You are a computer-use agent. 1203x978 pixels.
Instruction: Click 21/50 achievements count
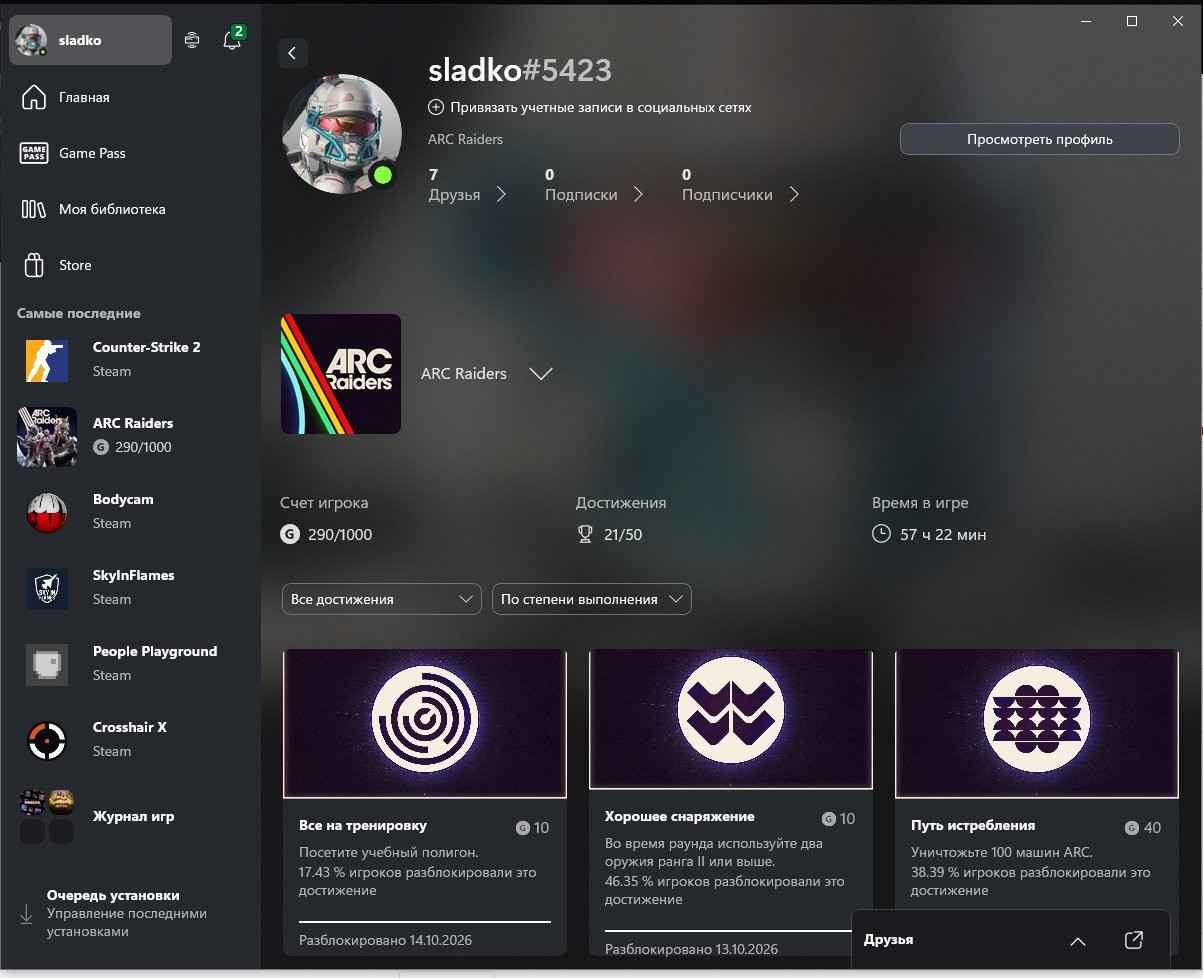624,535
